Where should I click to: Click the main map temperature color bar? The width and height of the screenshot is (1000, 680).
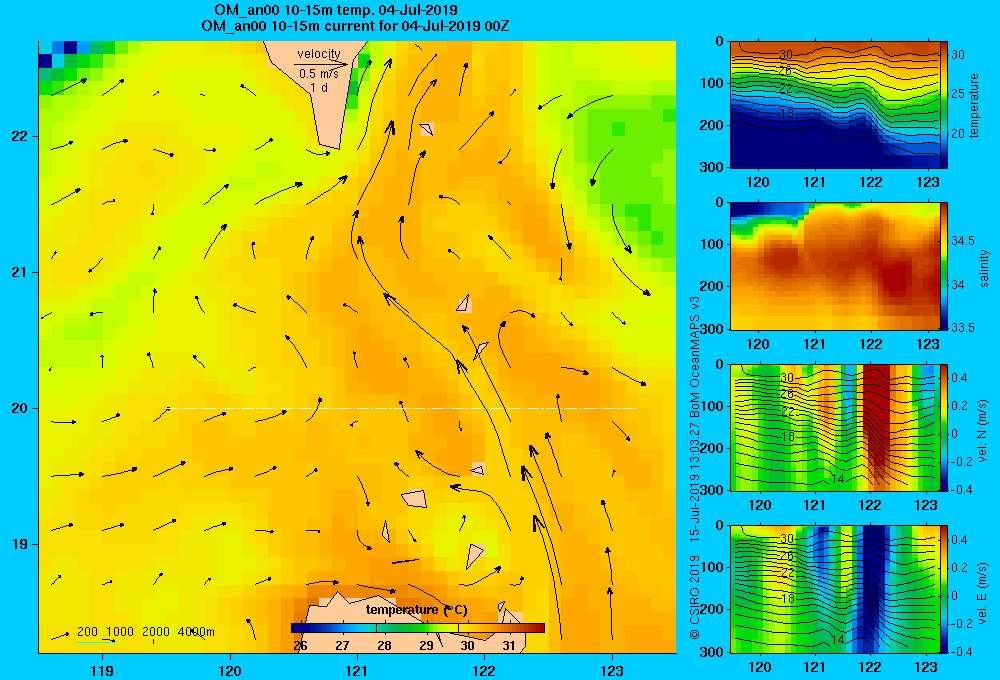[x=418, y=628]
